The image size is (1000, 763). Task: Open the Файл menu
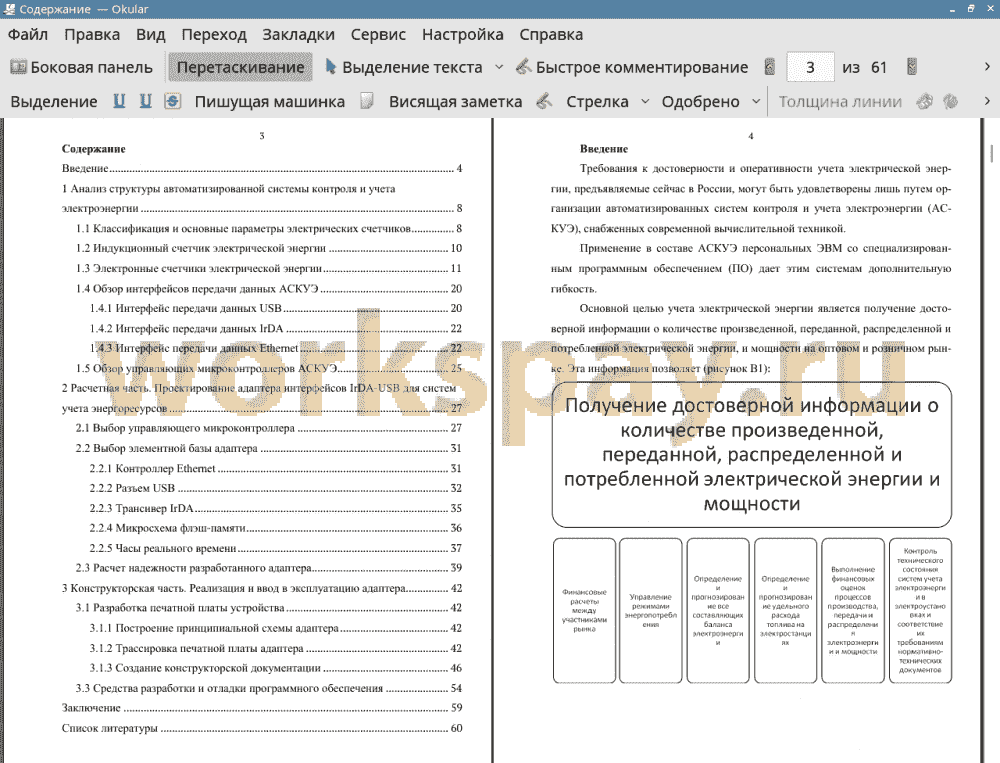click(27, 34)
